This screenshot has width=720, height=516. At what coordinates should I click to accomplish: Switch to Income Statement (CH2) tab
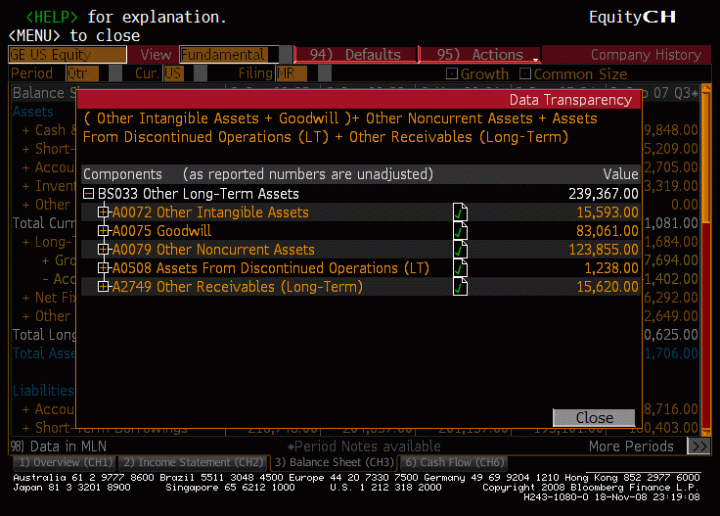tap(193, 462)
